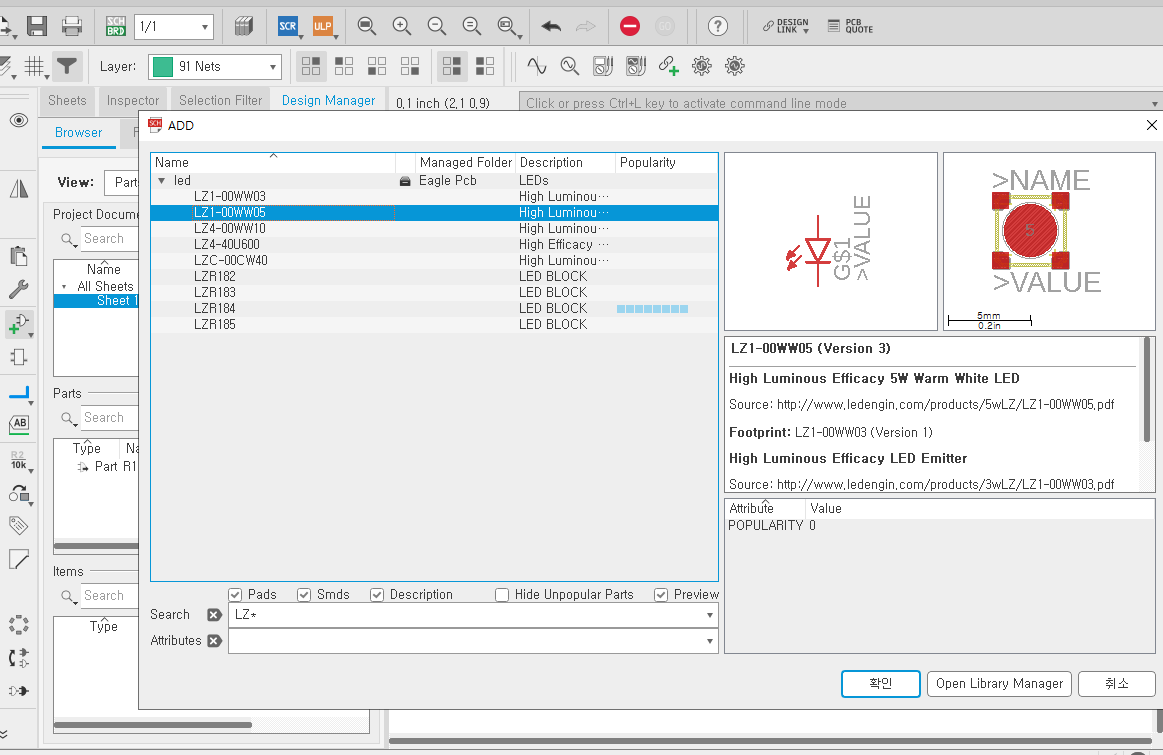The width and height of the screenshot is (1163, 755).
Task: Select the AB text label tool
Action: (x=19, y=423)
